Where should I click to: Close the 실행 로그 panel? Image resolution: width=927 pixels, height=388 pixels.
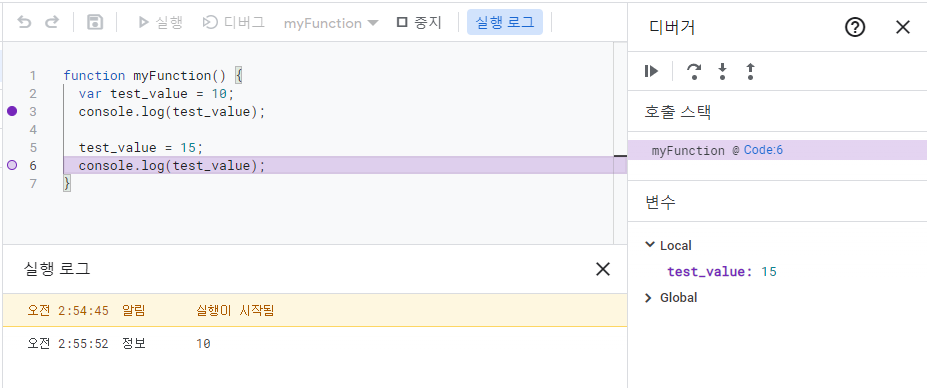tap(602, 269)
